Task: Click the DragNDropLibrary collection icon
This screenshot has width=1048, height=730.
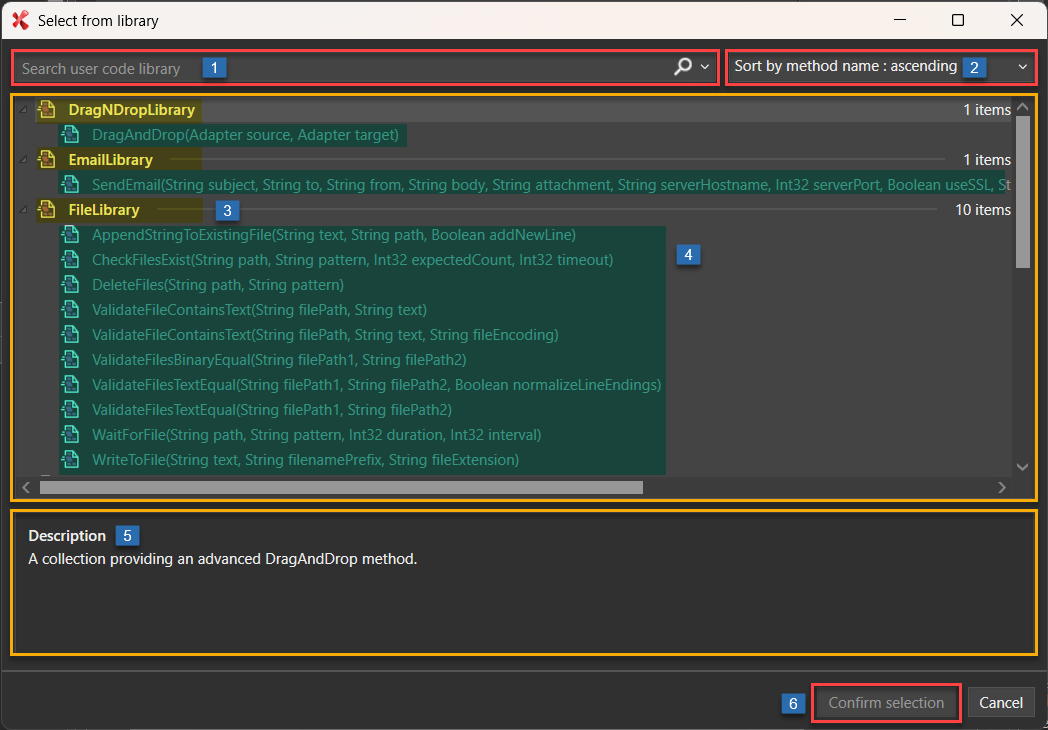Action: (46, 110)
